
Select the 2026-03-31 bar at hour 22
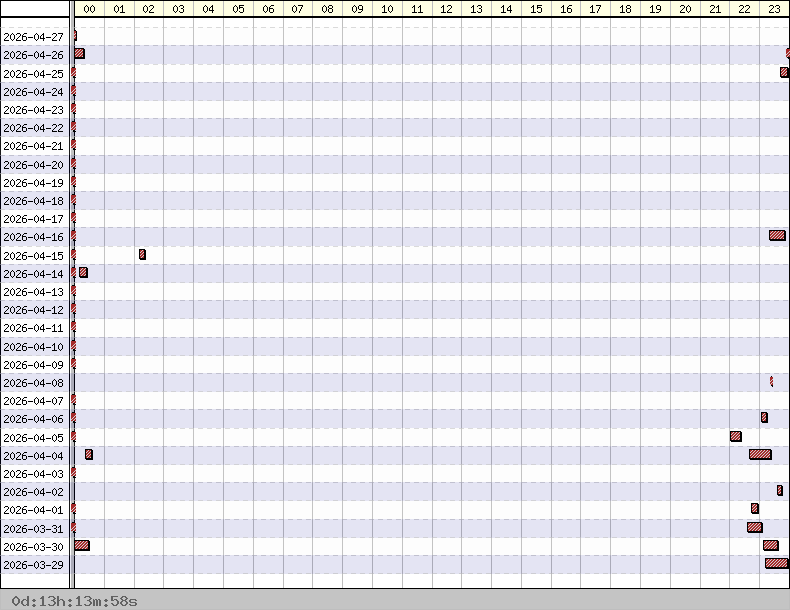point(754,527)
